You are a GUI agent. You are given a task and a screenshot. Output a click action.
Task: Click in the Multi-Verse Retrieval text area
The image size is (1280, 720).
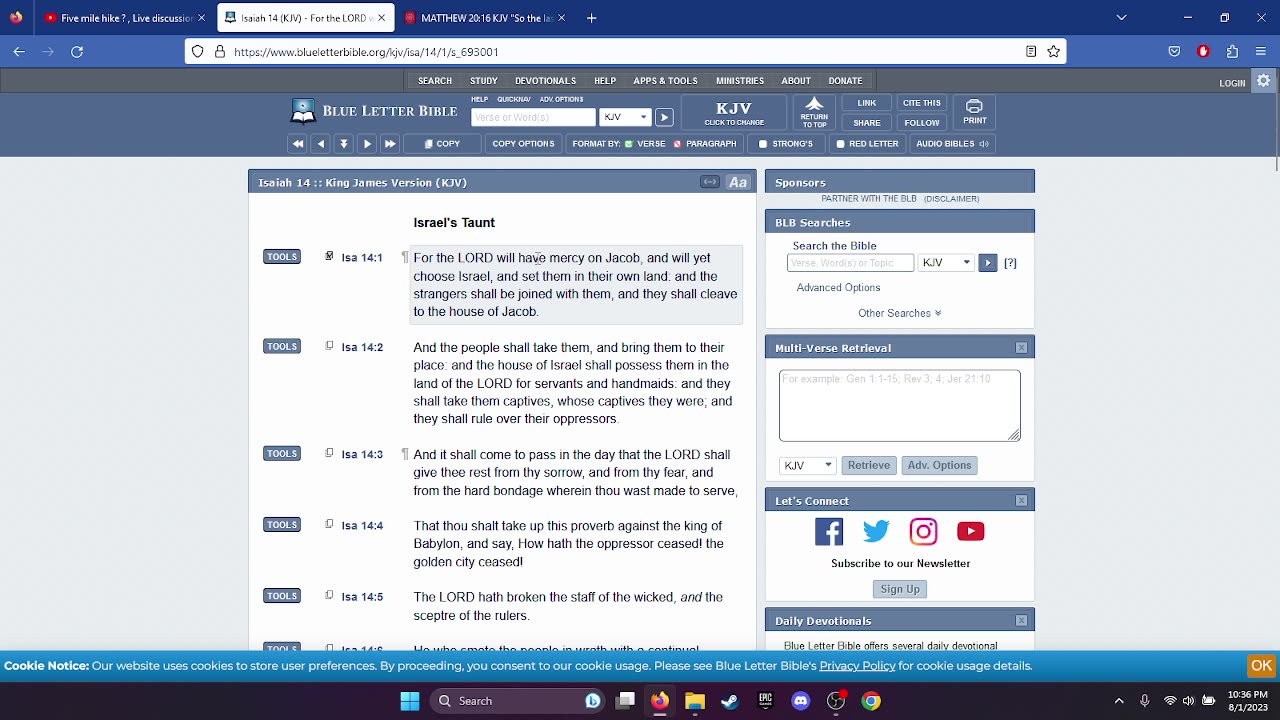coord(900,406)
